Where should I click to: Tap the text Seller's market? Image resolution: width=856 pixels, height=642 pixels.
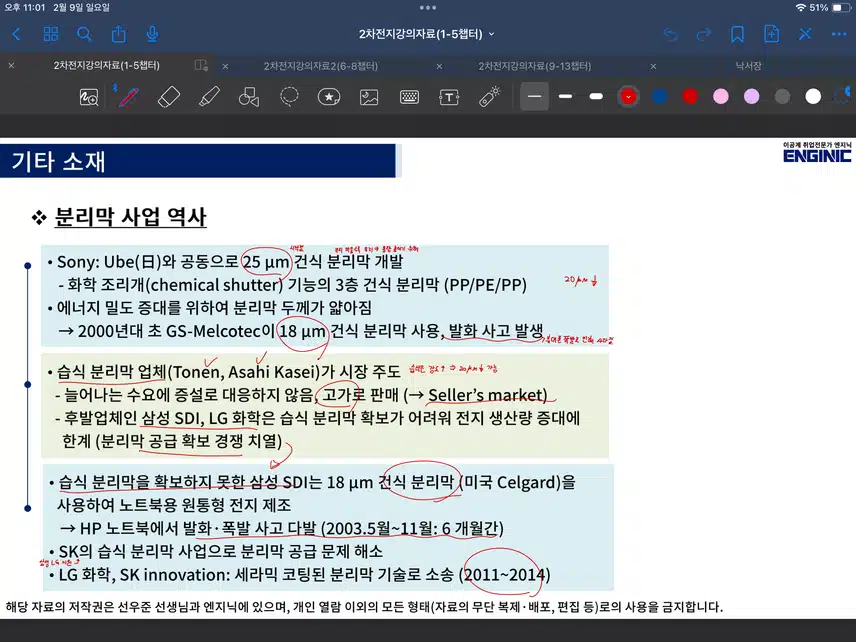[488, 395]
